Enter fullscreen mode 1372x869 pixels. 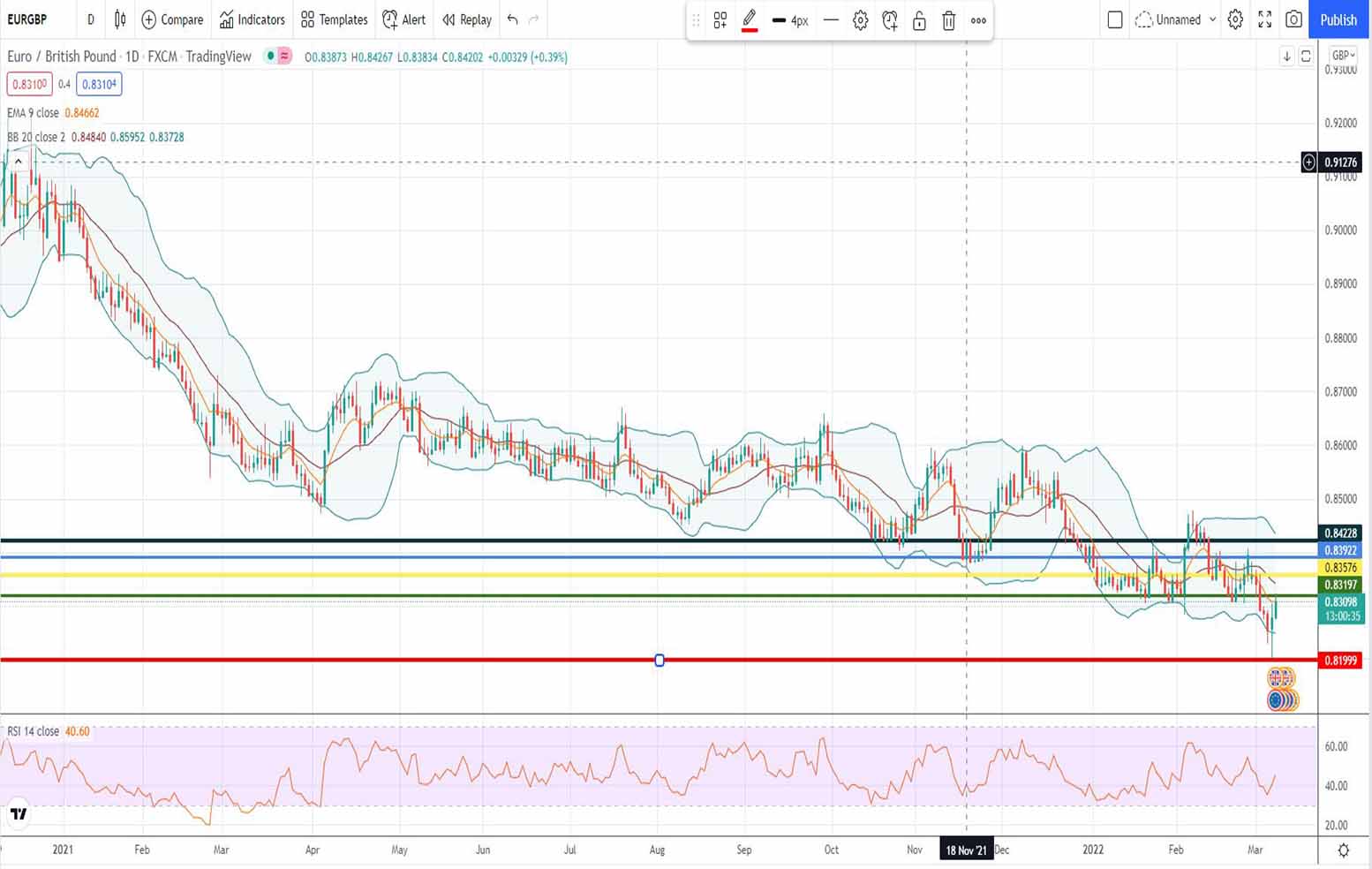(x=1264, y=19)
